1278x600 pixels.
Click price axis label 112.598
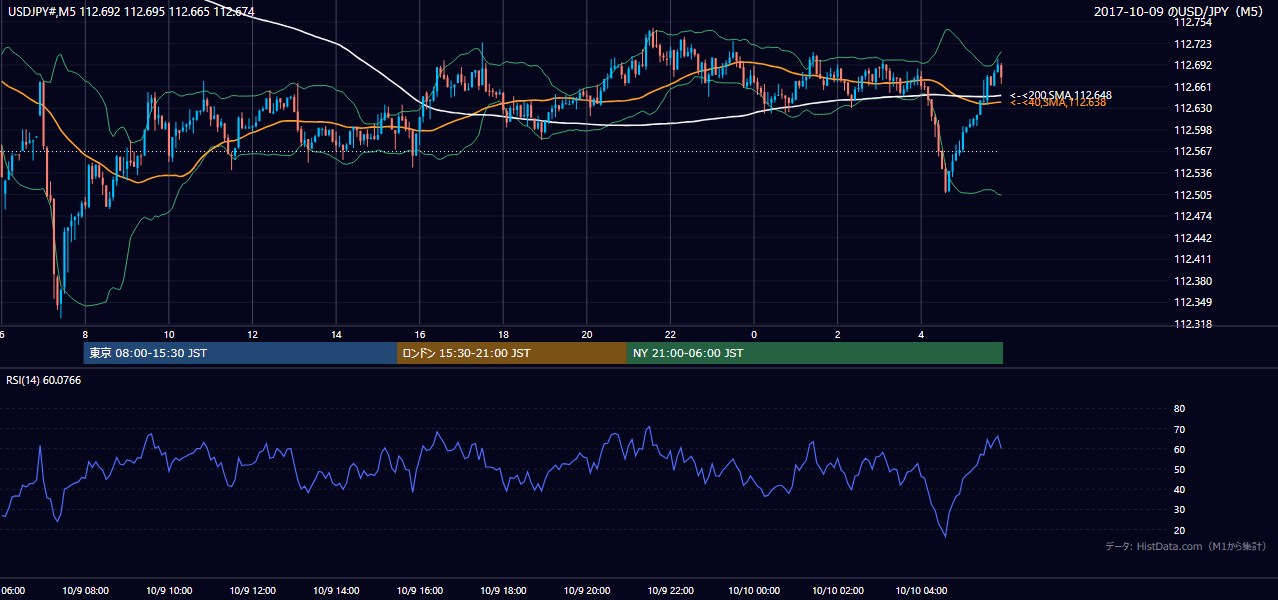[x=1192, y=130]
